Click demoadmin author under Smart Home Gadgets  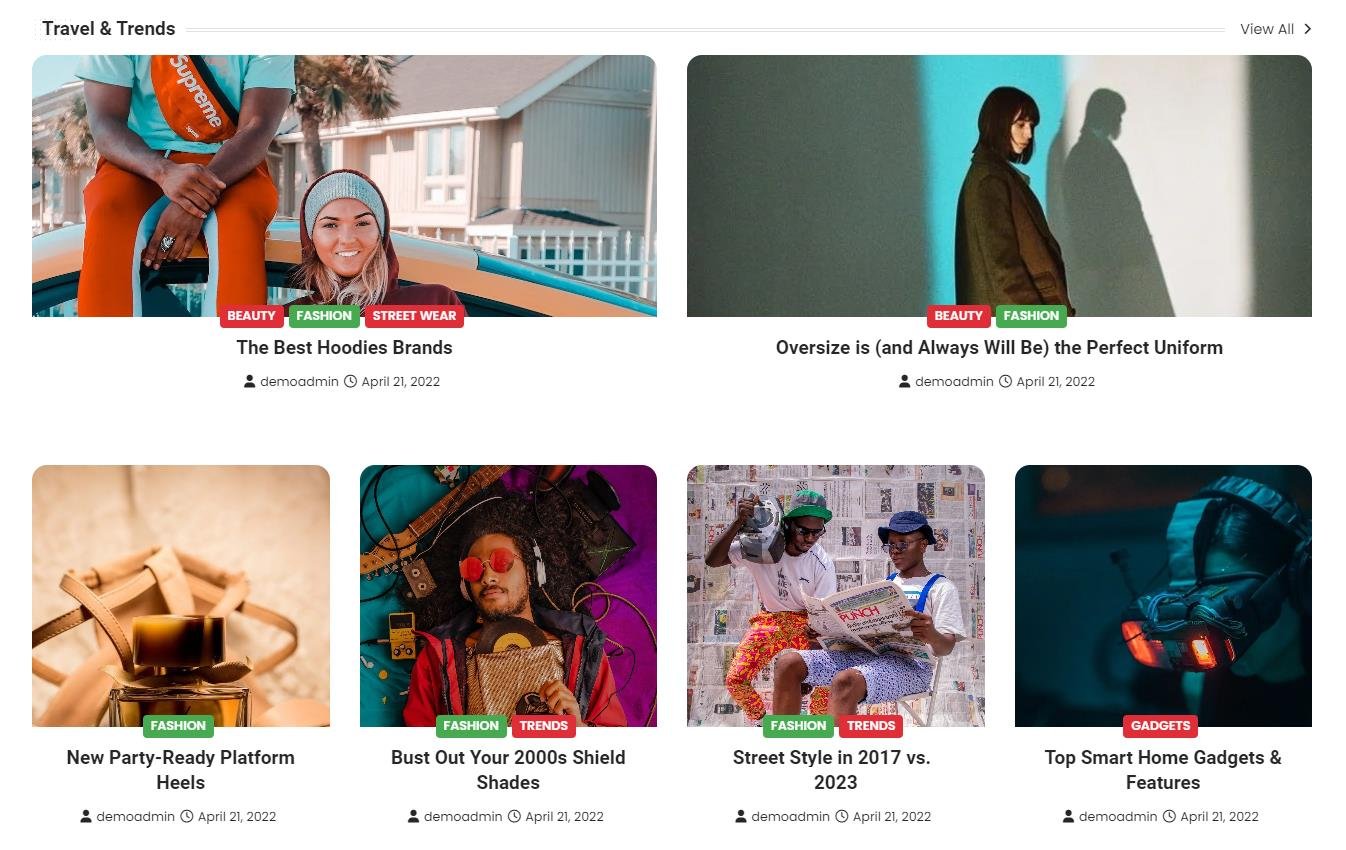1118,816
